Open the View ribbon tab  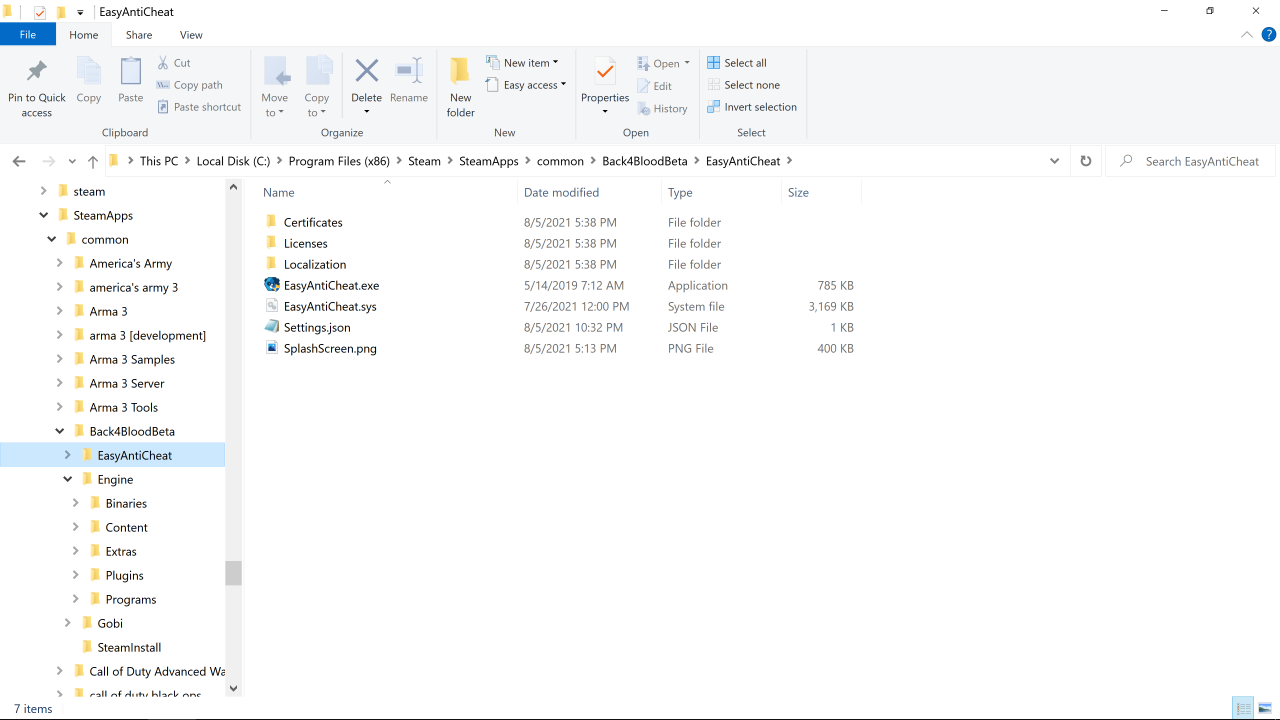(x=191, y=35)
